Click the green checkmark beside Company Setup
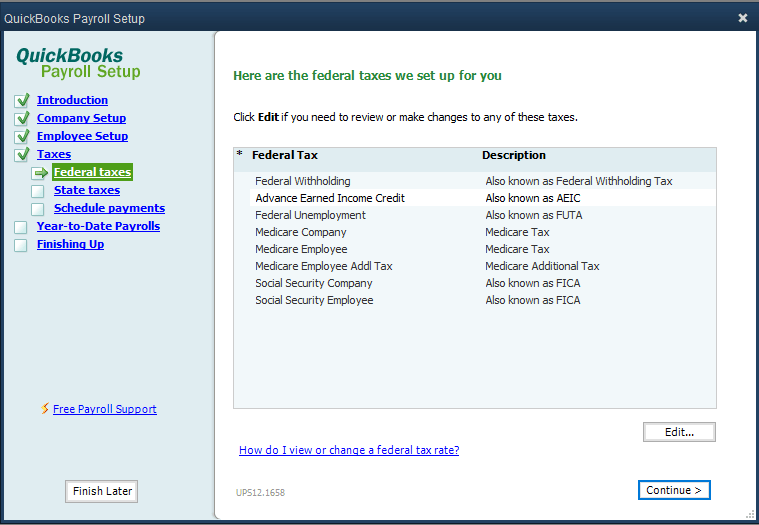 coord(22,118)
